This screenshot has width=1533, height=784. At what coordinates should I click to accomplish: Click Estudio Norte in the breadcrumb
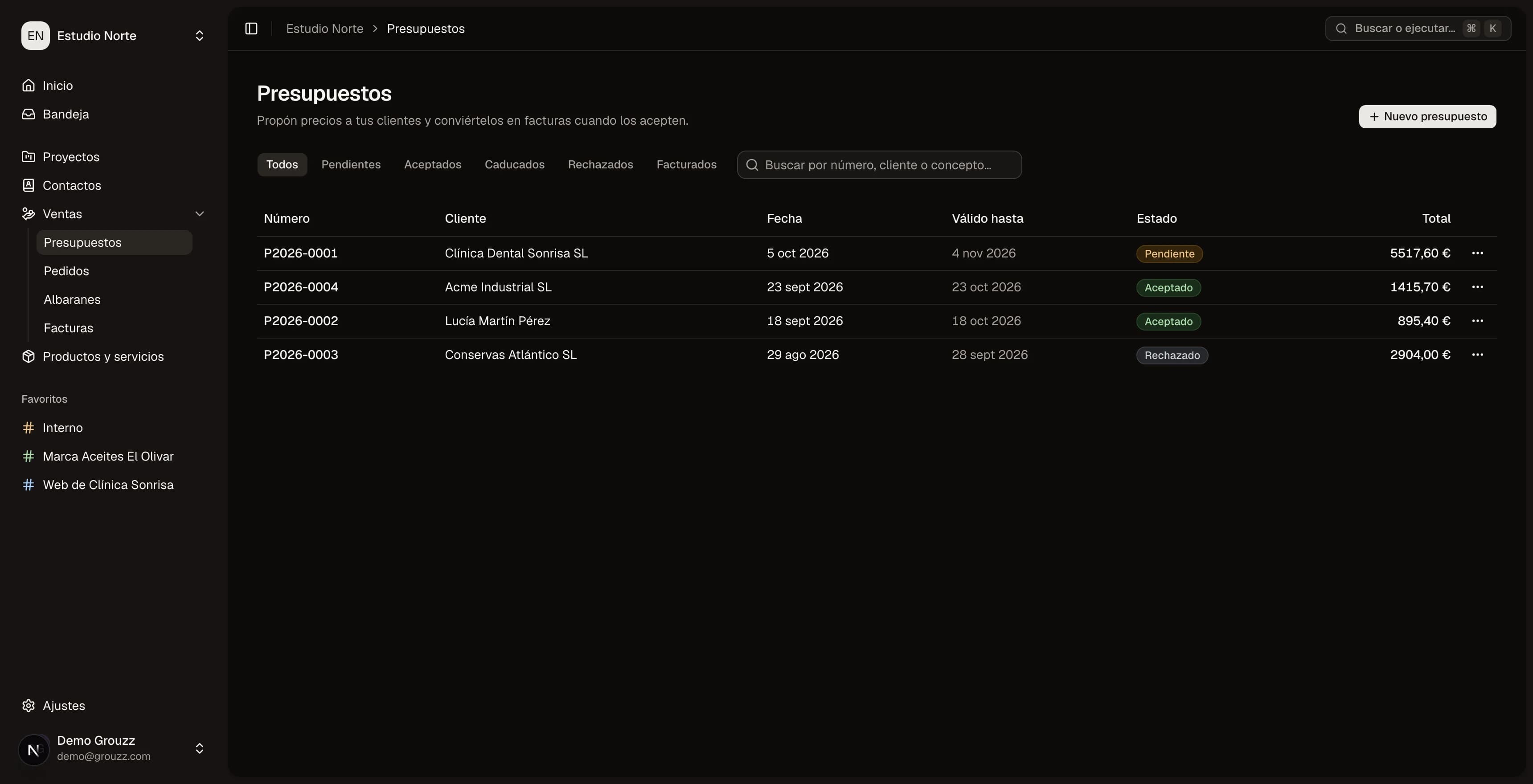(324, 29)
